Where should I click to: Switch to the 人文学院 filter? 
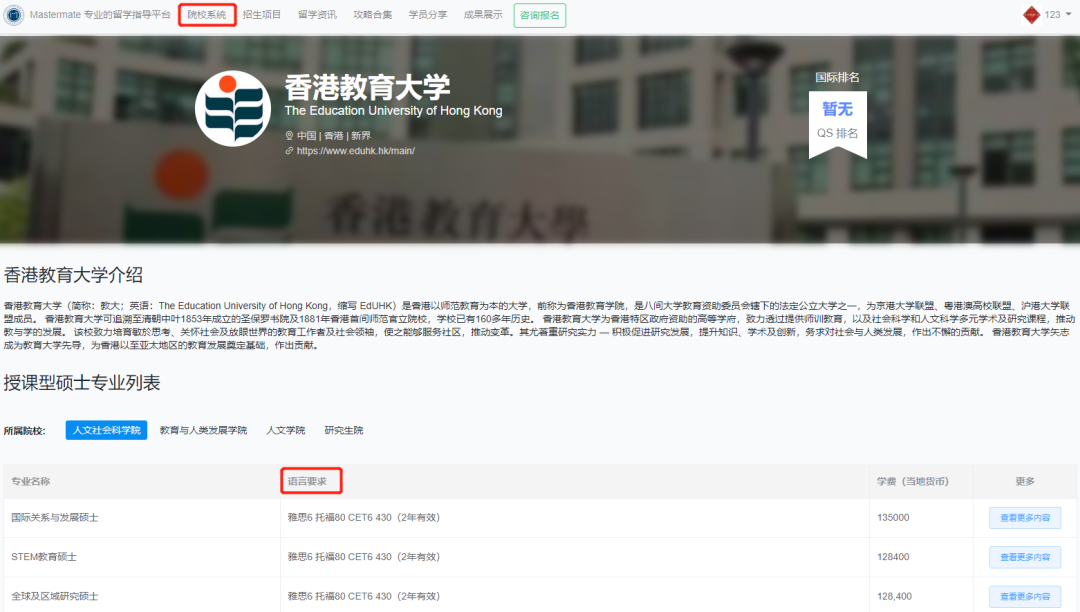click(285, 430)
